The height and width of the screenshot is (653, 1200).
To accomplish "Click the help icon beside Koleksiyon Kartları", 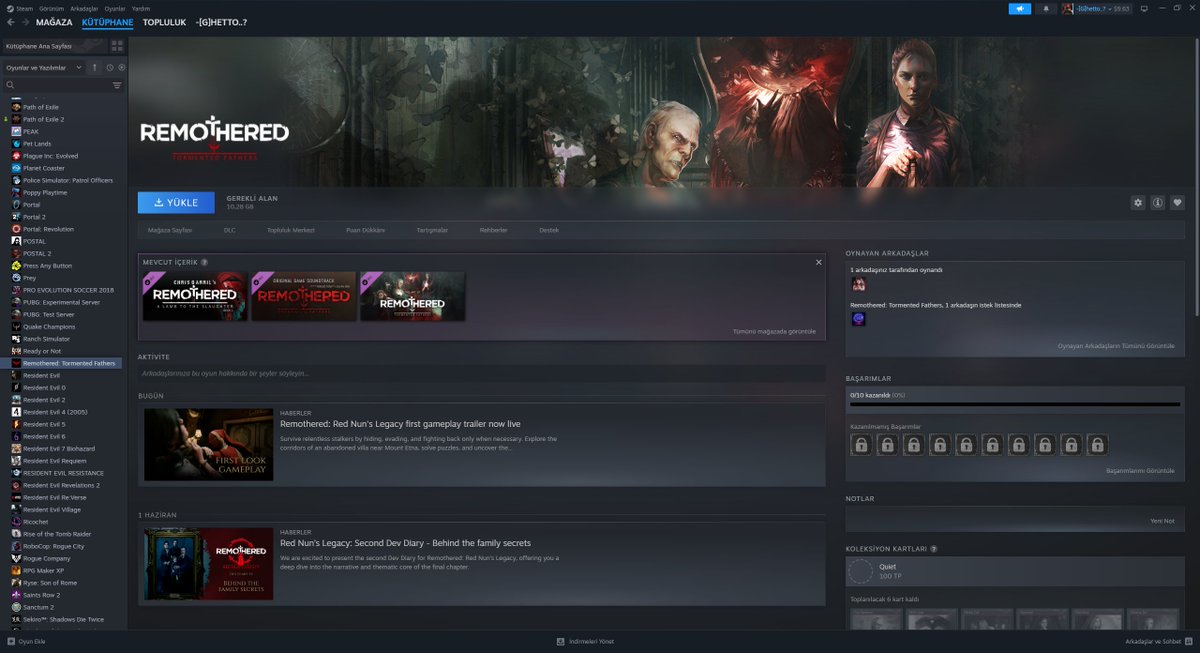I will 934,549.
